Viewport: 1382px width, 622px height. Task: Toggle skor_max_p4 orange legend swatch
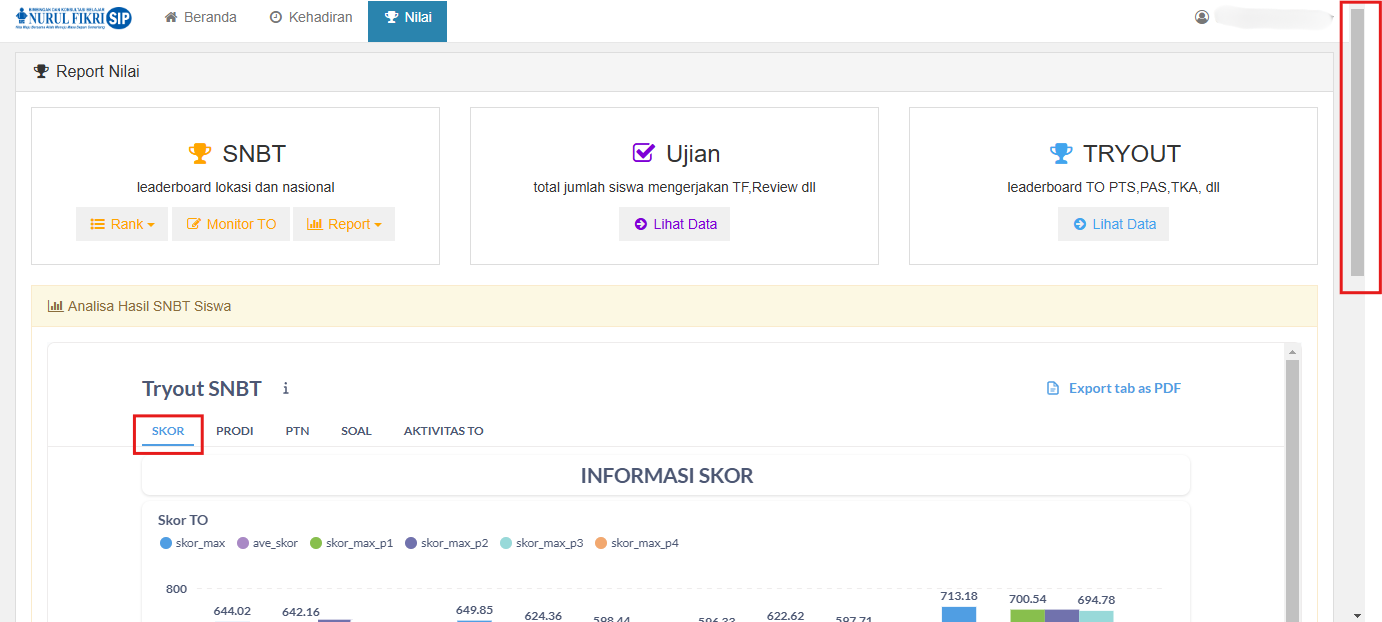(601, 543)
